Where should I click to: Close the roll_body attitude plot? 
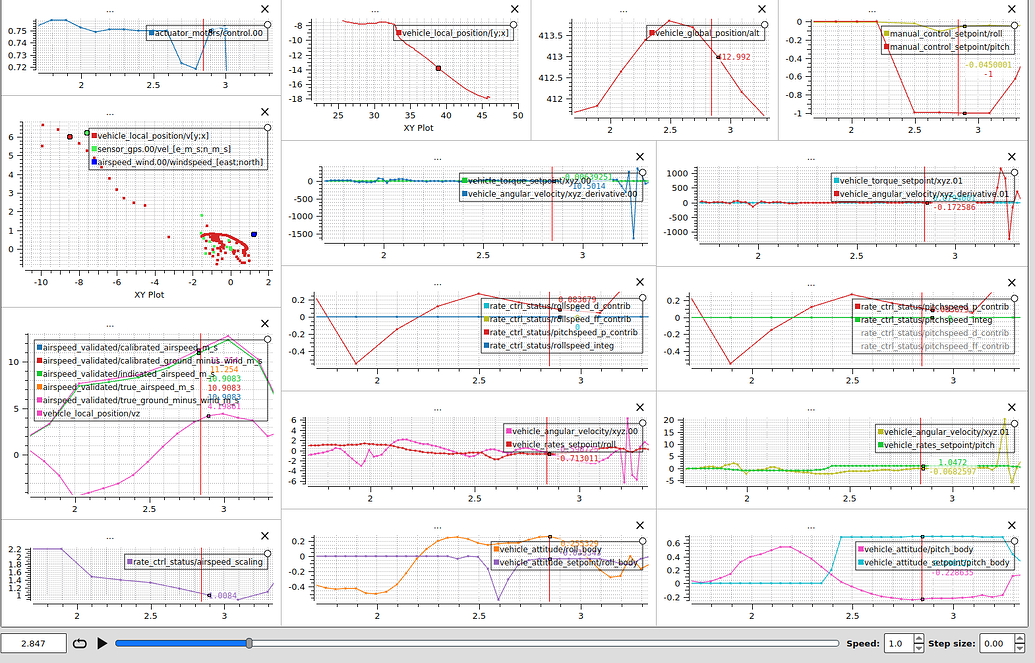[x=640, y=526]
